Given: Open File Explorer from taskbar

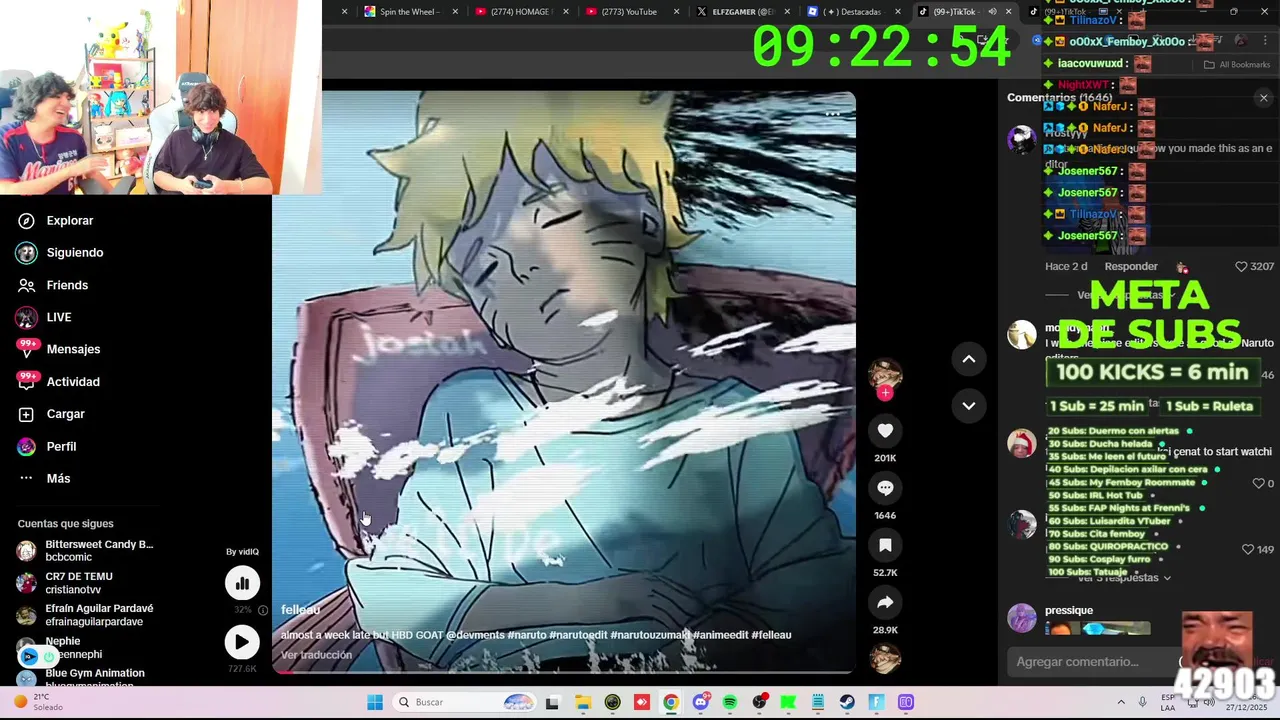Looking at the screenshot, I should (582, 702).
